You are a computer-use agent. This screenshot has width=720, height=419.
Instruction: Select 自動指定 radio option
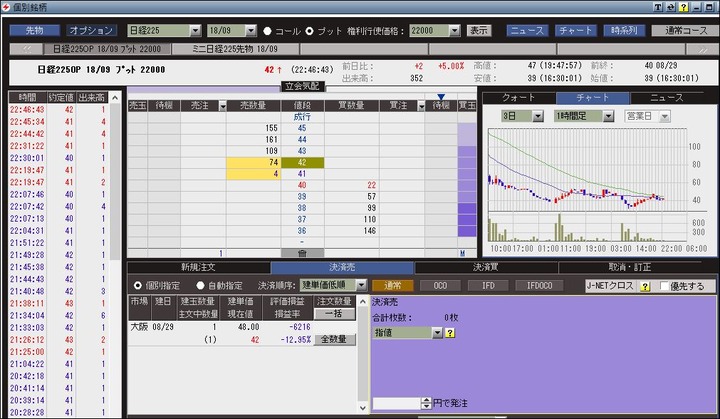point(200,285)
